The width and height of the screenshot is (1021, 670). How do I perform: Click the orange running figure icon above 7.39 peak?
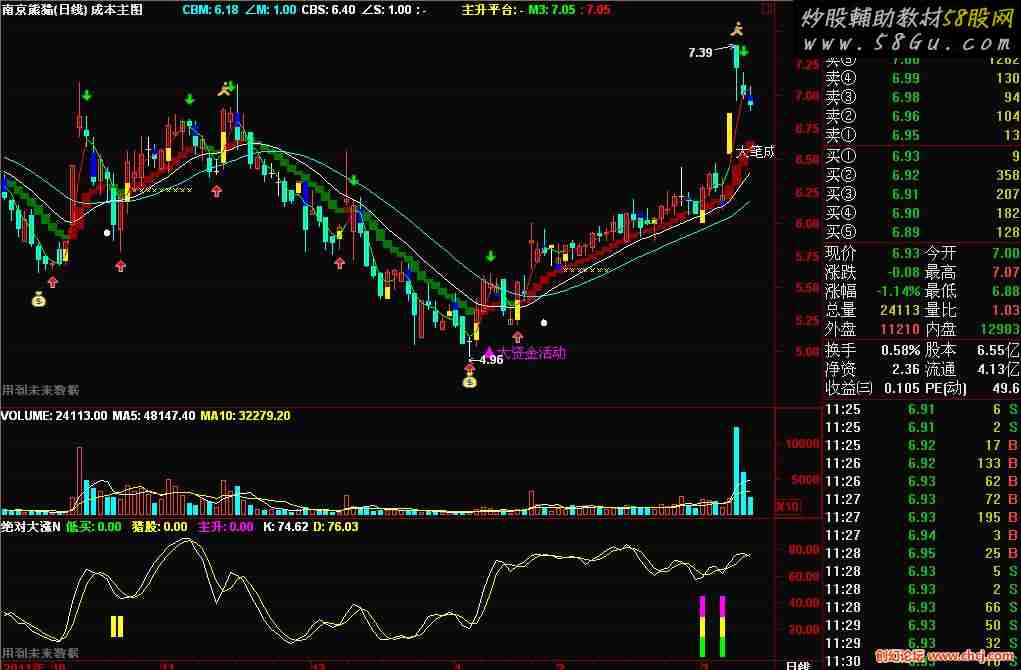pyautogui.click(x=736, y=28)
